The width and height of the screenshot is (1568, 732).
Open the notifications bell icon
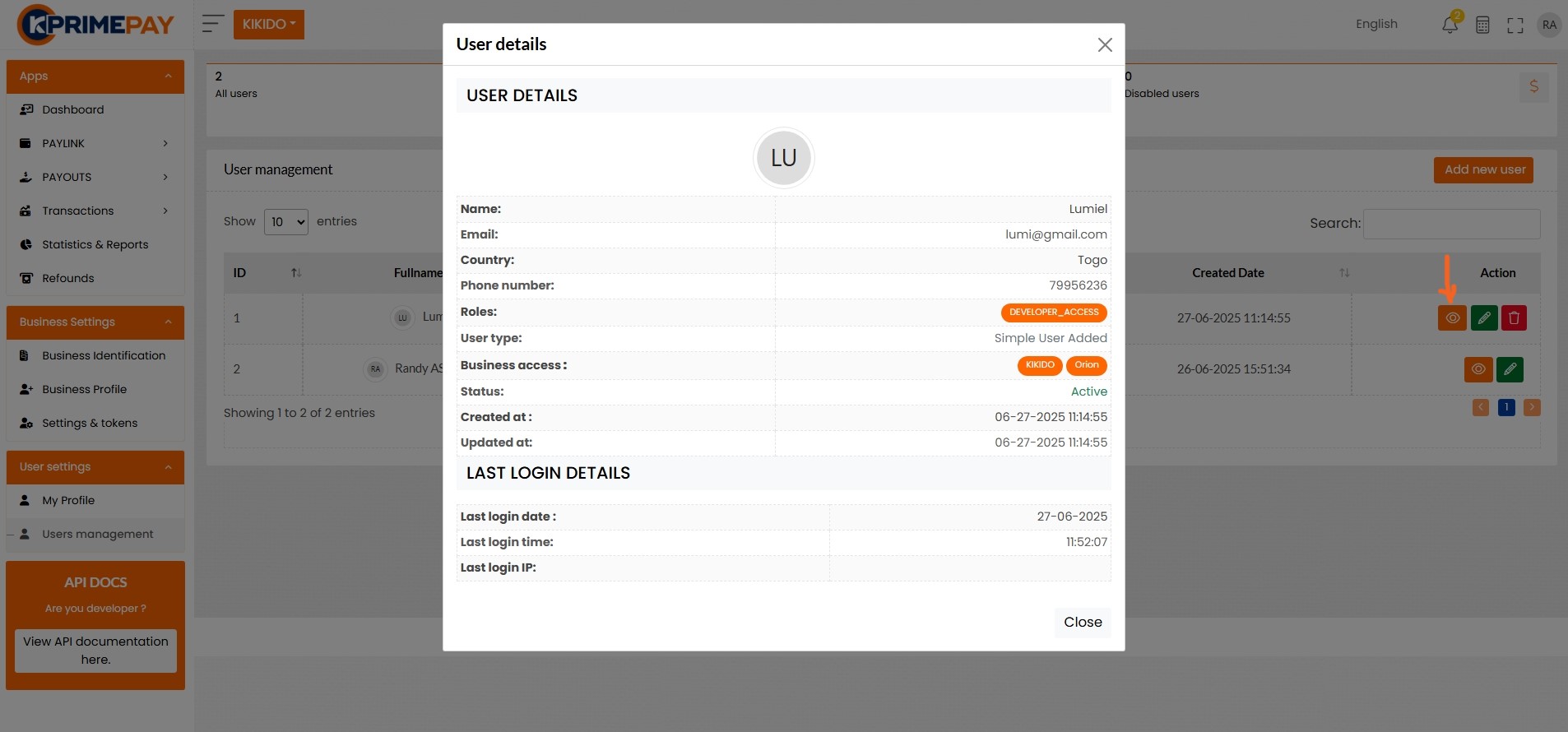(1450, 24)
